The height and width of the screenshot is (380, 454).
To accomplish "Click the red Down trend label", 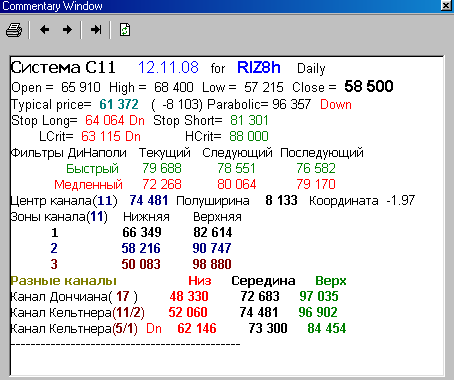I will click(x=336, y=104).
